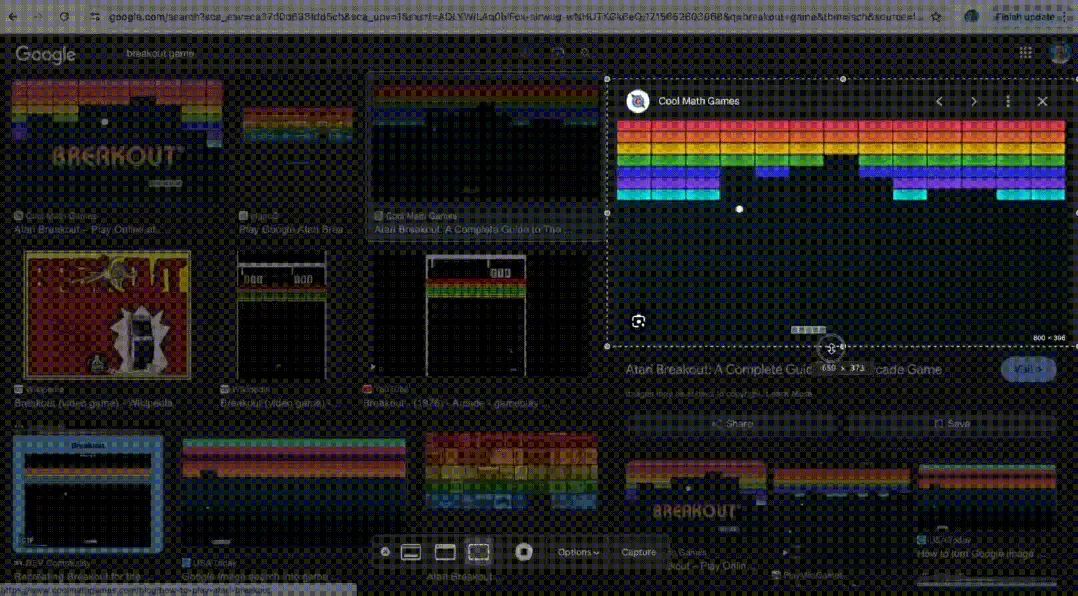Open related BREAKOUT logo image below Share
Image resolution: width=1078 pixels, height=596 pixels.
point(696,498)
